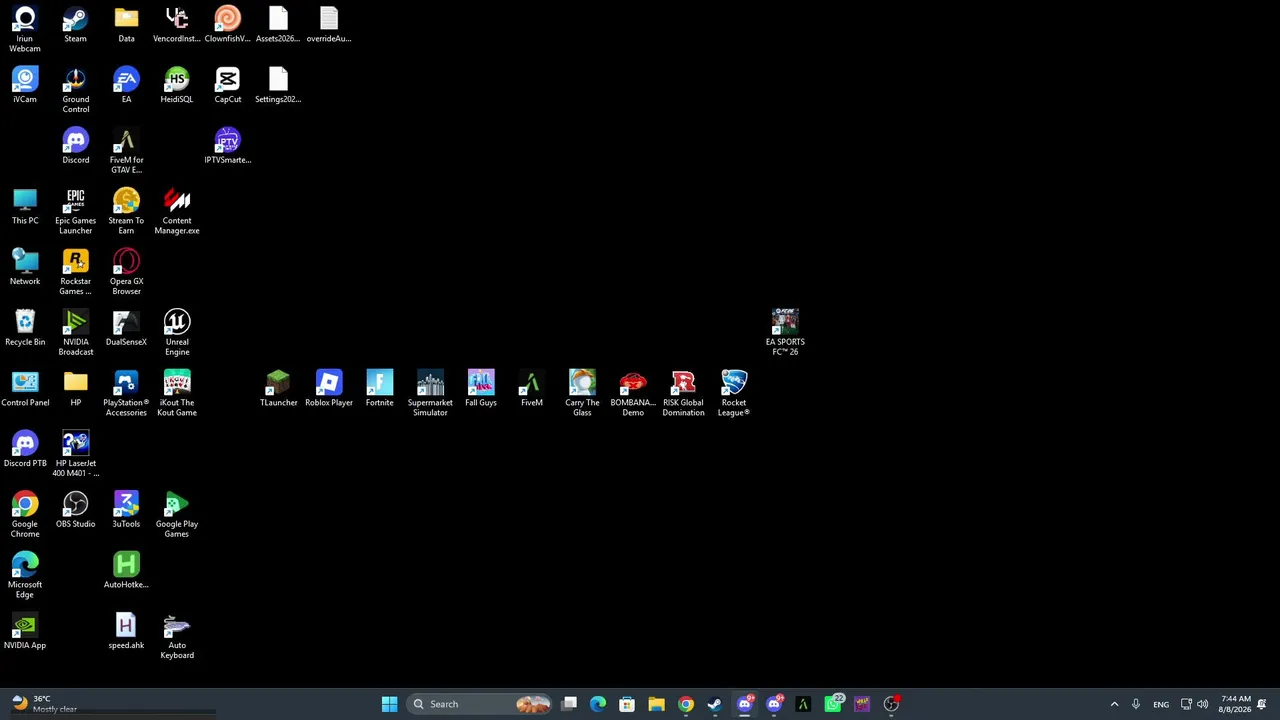1280x720 pixels.
Task: Select the HeidiSQL desktop shortcut
Action: tap(177, 86)
